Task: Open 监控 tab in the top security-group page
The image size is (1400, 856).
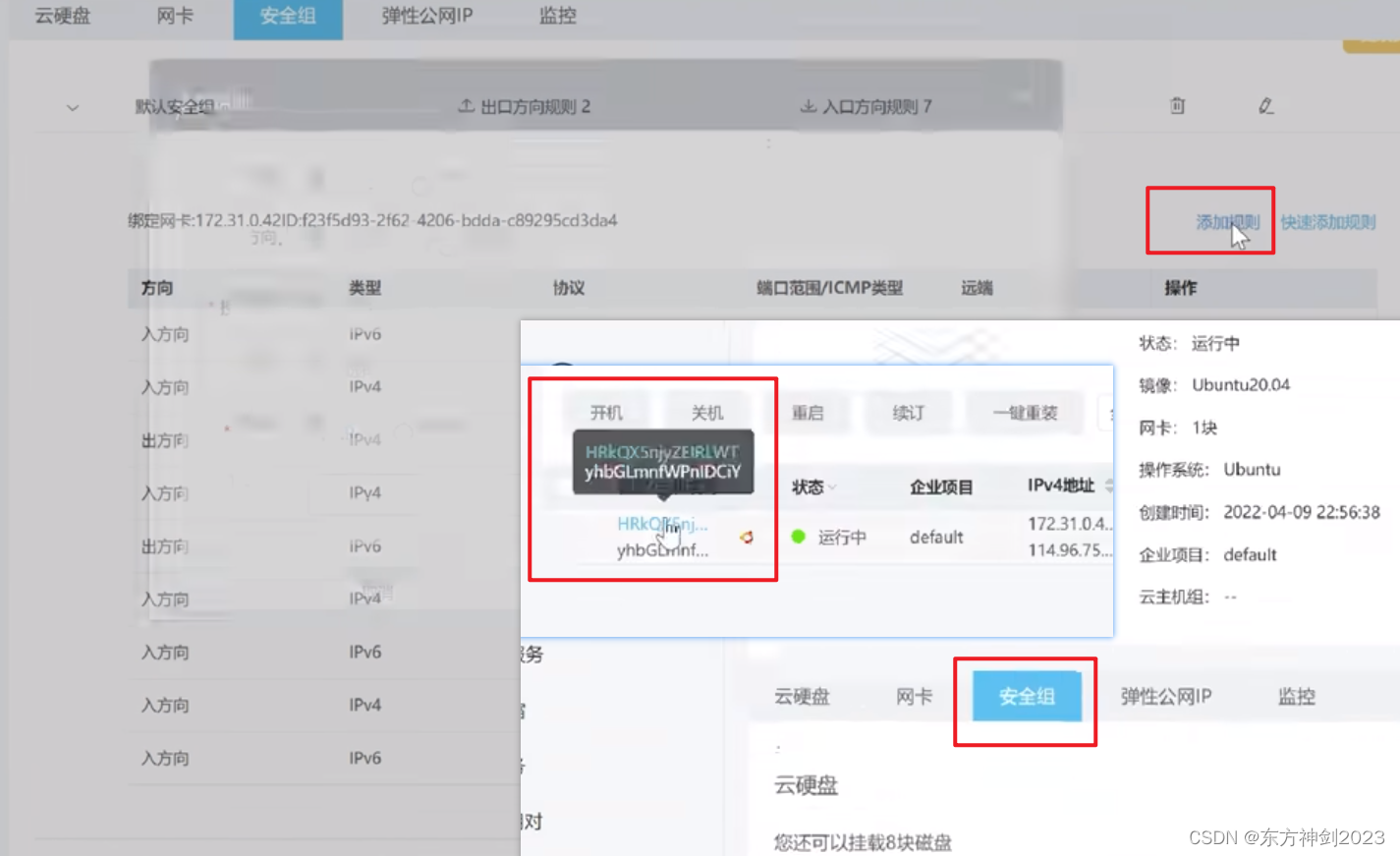Action: tap(558, 16)
